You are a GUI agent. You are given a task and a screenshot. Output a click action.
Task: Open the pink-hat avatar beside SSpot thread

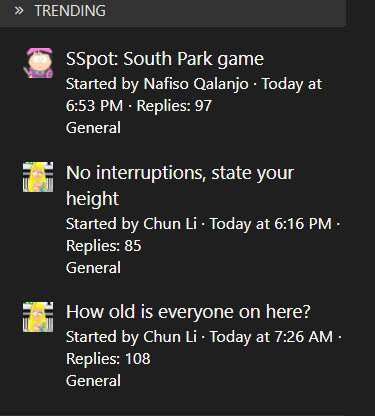pos(38,63)
